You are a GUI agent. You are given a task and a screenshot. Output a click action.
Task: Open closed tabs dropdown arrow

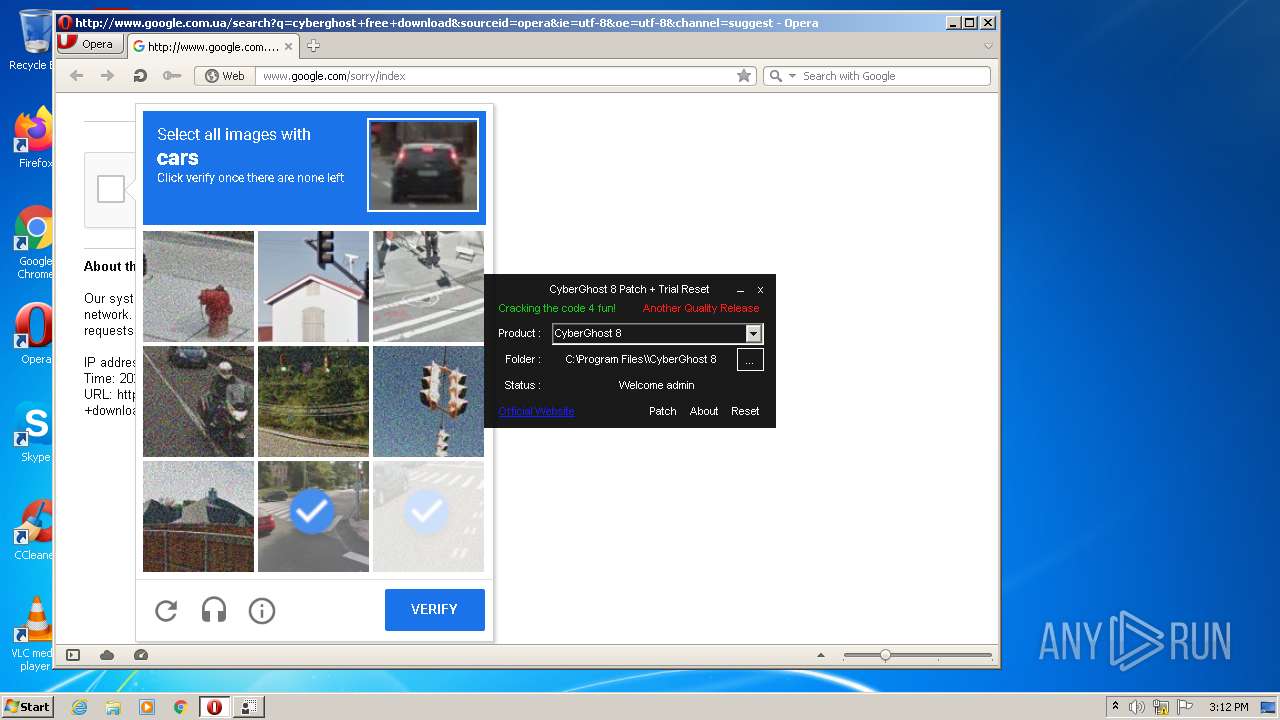(988, 46)
